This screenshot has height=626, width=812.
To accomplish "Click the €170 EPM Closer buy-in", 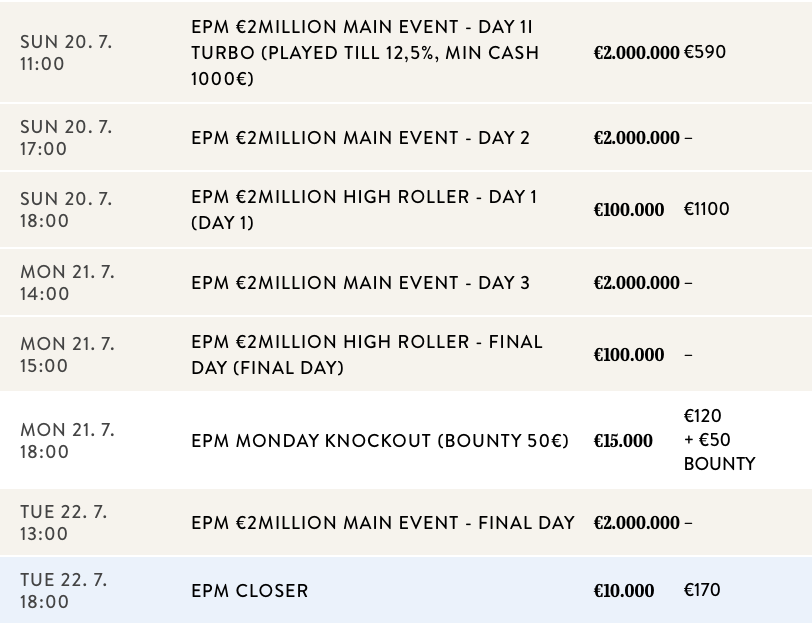I will tap(701, 590).
